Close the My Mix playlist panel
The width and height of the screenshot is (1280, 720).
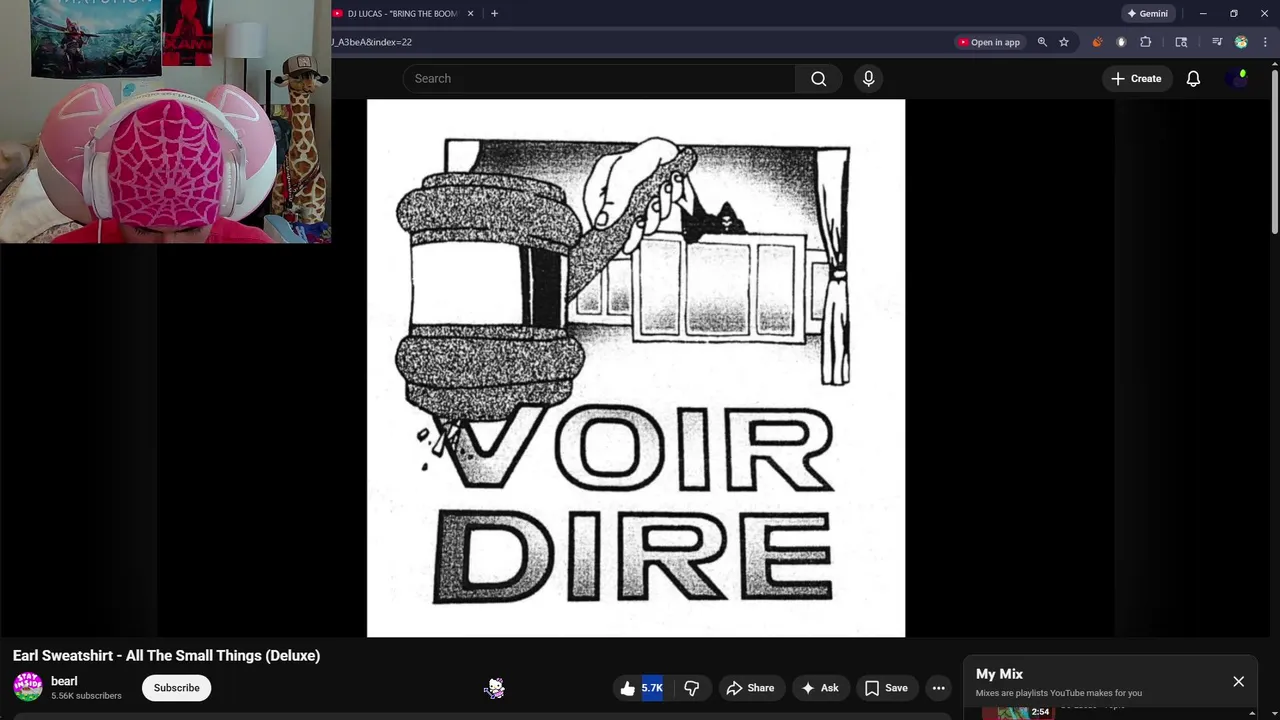1238,682
